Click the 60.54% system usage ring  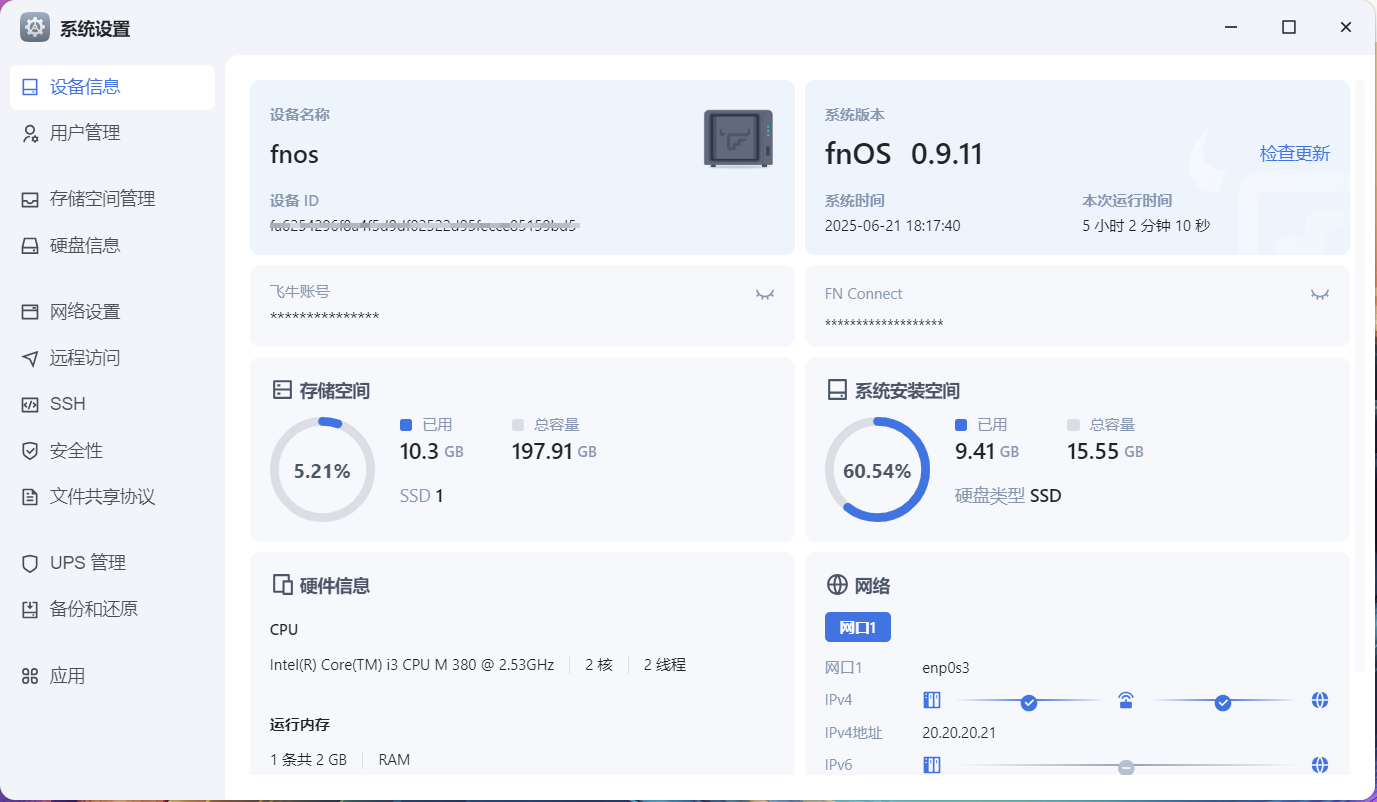877,470
